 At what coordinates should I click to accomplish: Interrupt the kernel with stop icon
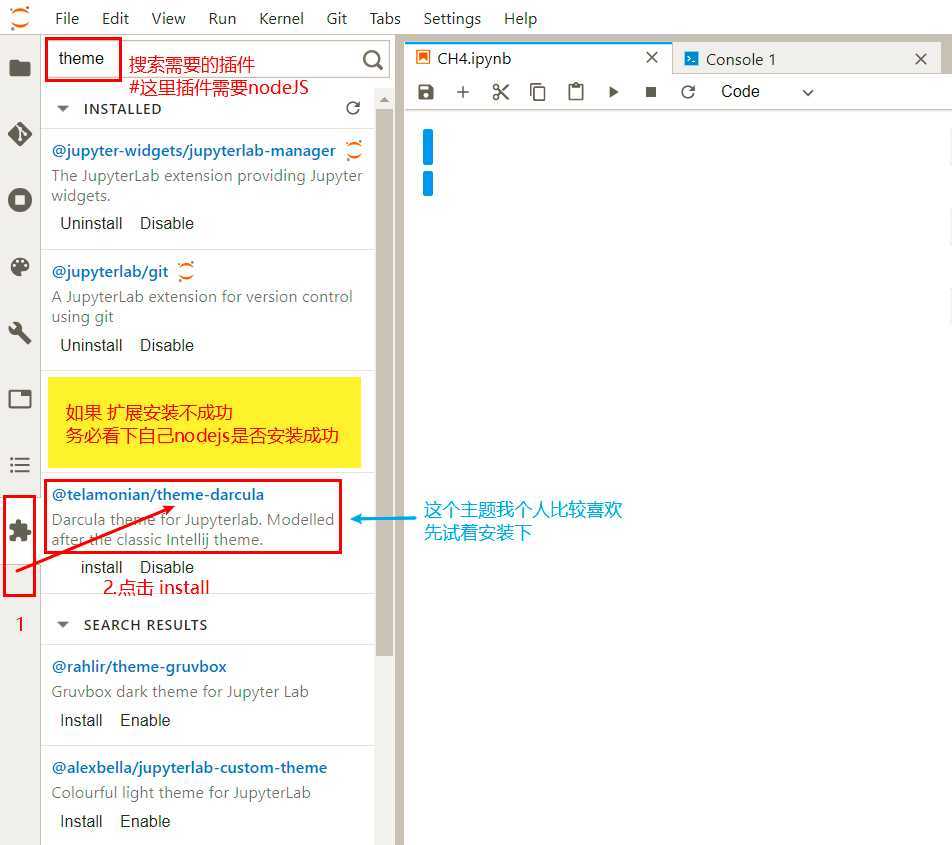[x=651, y=92]
